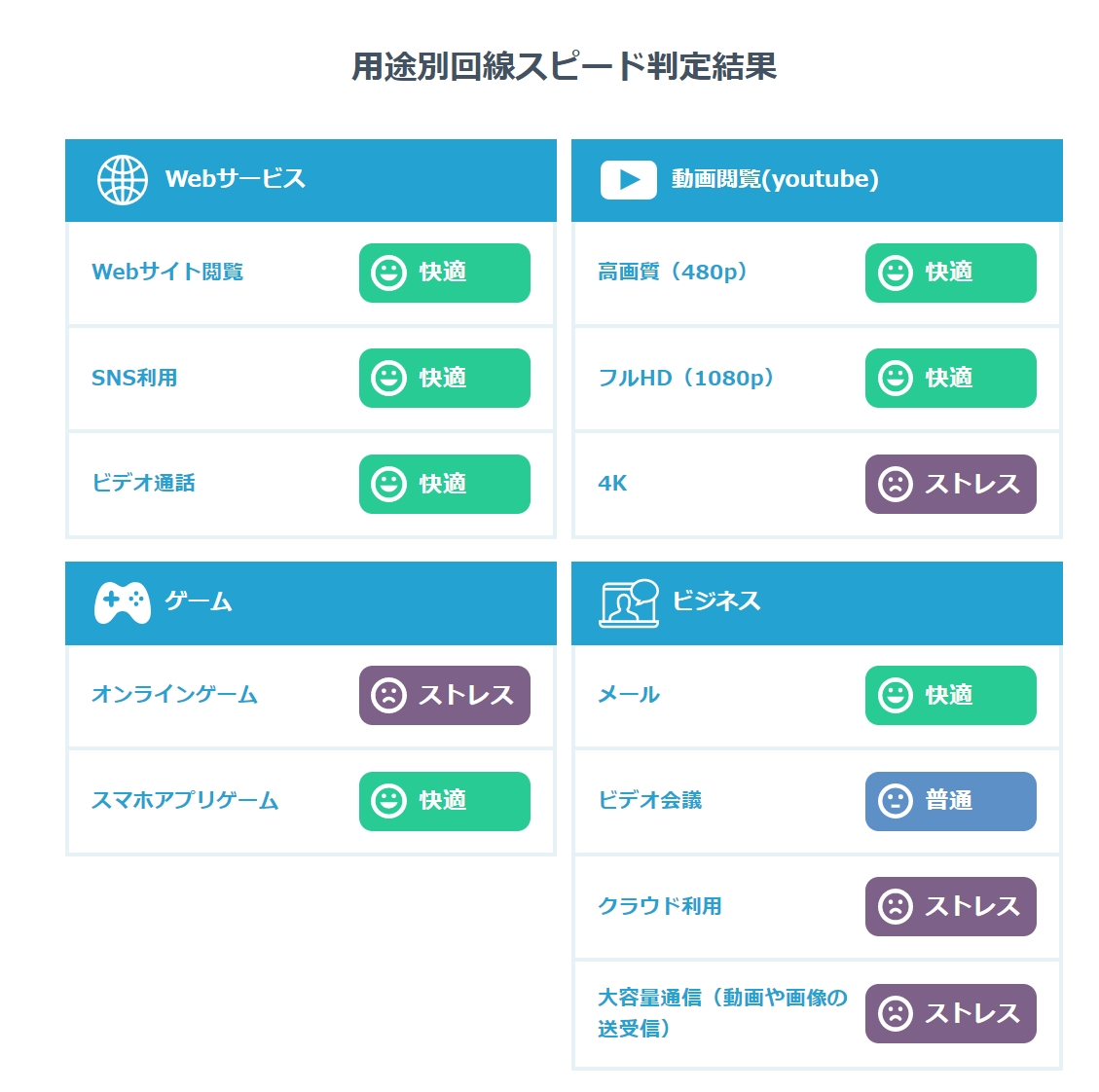Image resolution: width=1099 pixels, height=1092 pixels.
Task: Select the 快適 badge for SNS利用
Action: click(444, 378)
